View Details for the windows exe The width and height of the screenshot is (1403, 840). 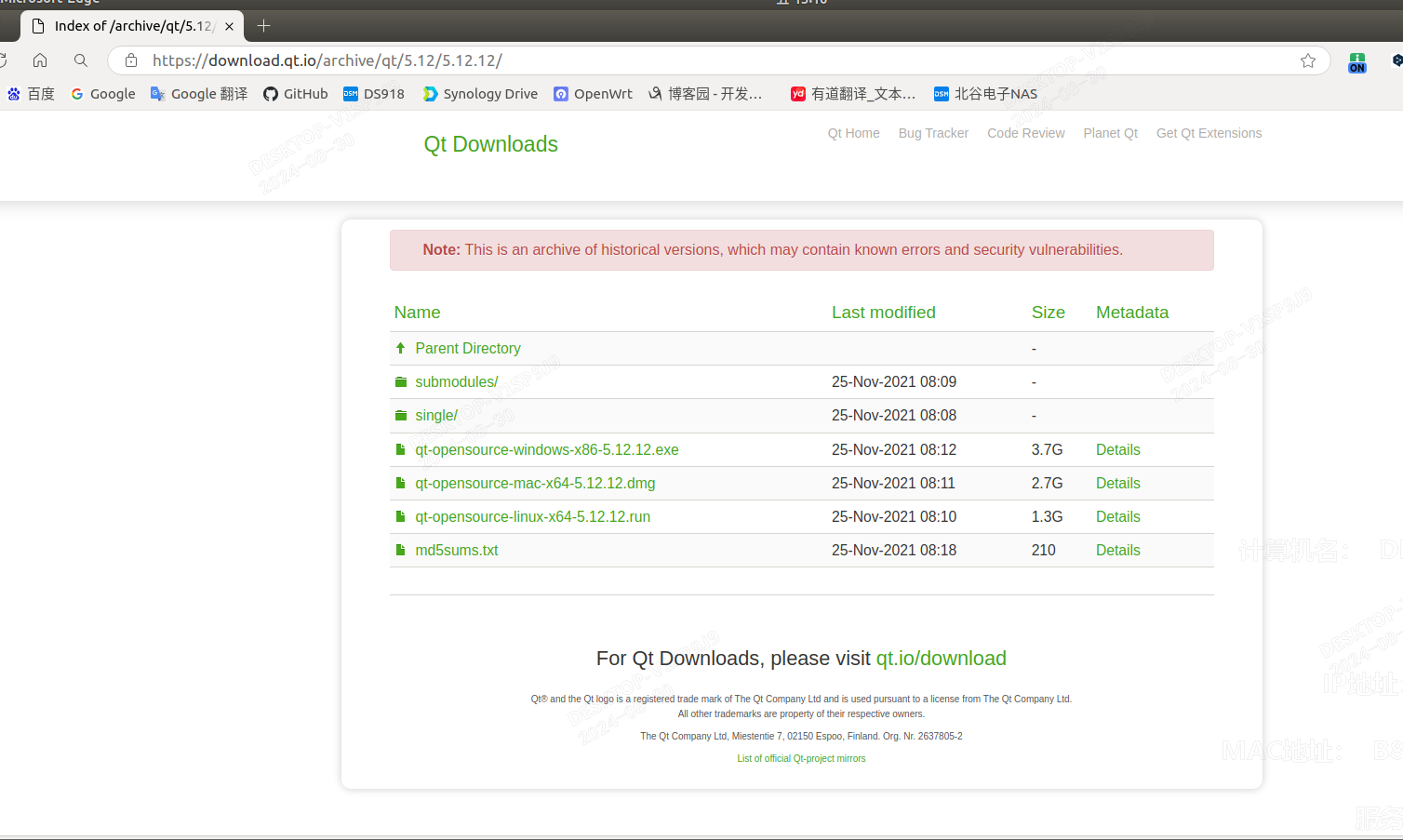coord(1117,449)
